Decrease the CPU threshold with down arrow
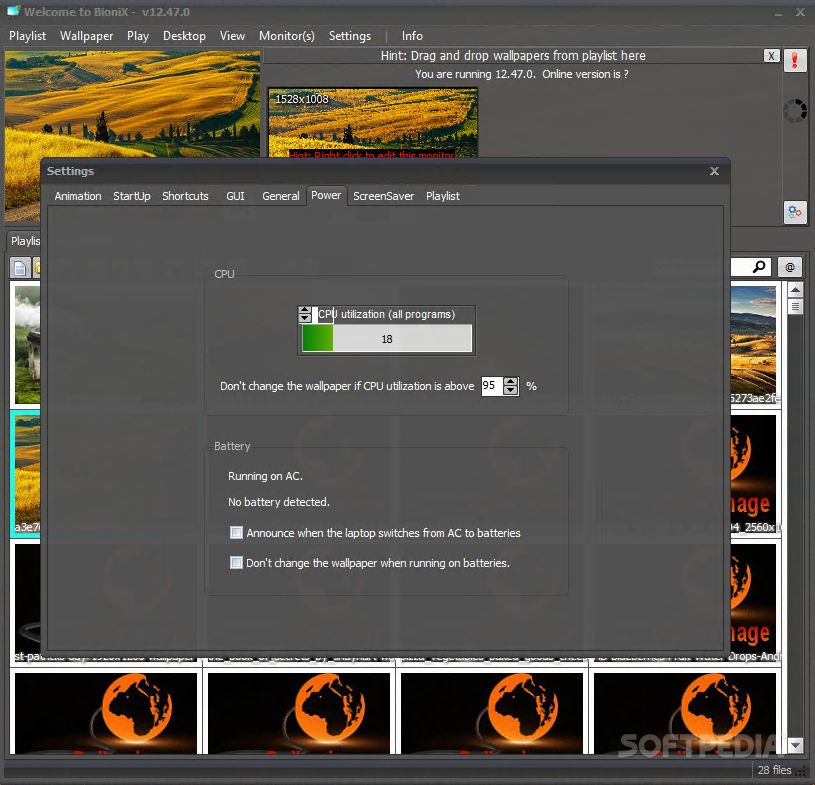 click(511, 390)
